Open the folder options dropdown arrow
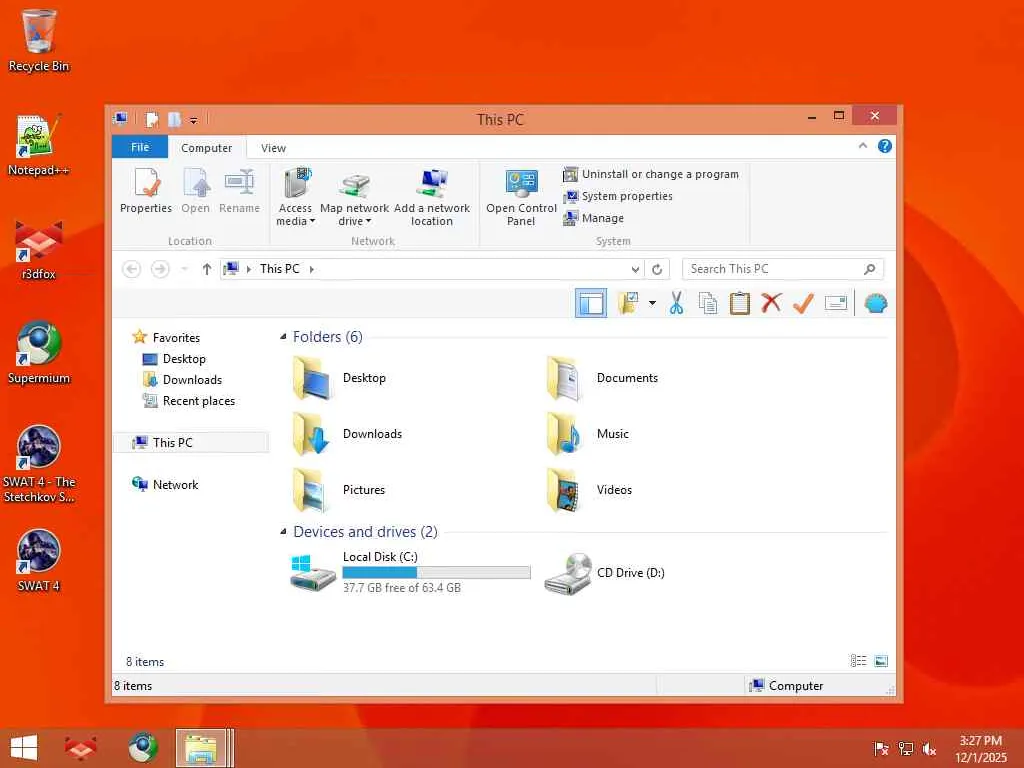1024x768 pixels. (652, 303)
